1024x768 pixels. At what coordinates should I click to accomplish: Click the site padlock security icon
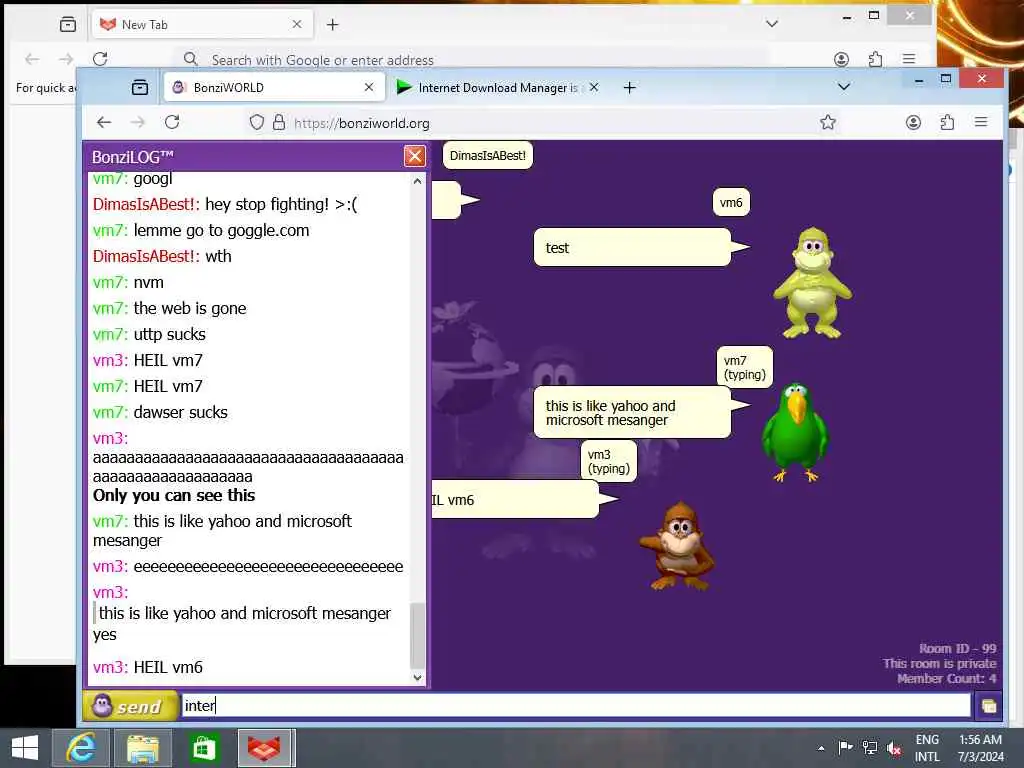(279, 122)
